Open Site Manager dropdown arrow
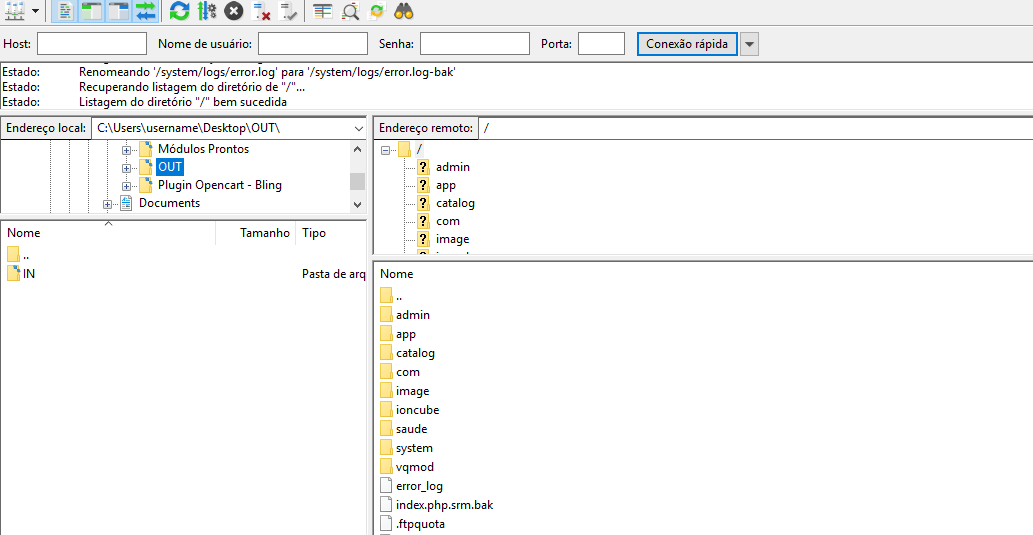Screen dimensions: 1033x535 coord(36,11)
